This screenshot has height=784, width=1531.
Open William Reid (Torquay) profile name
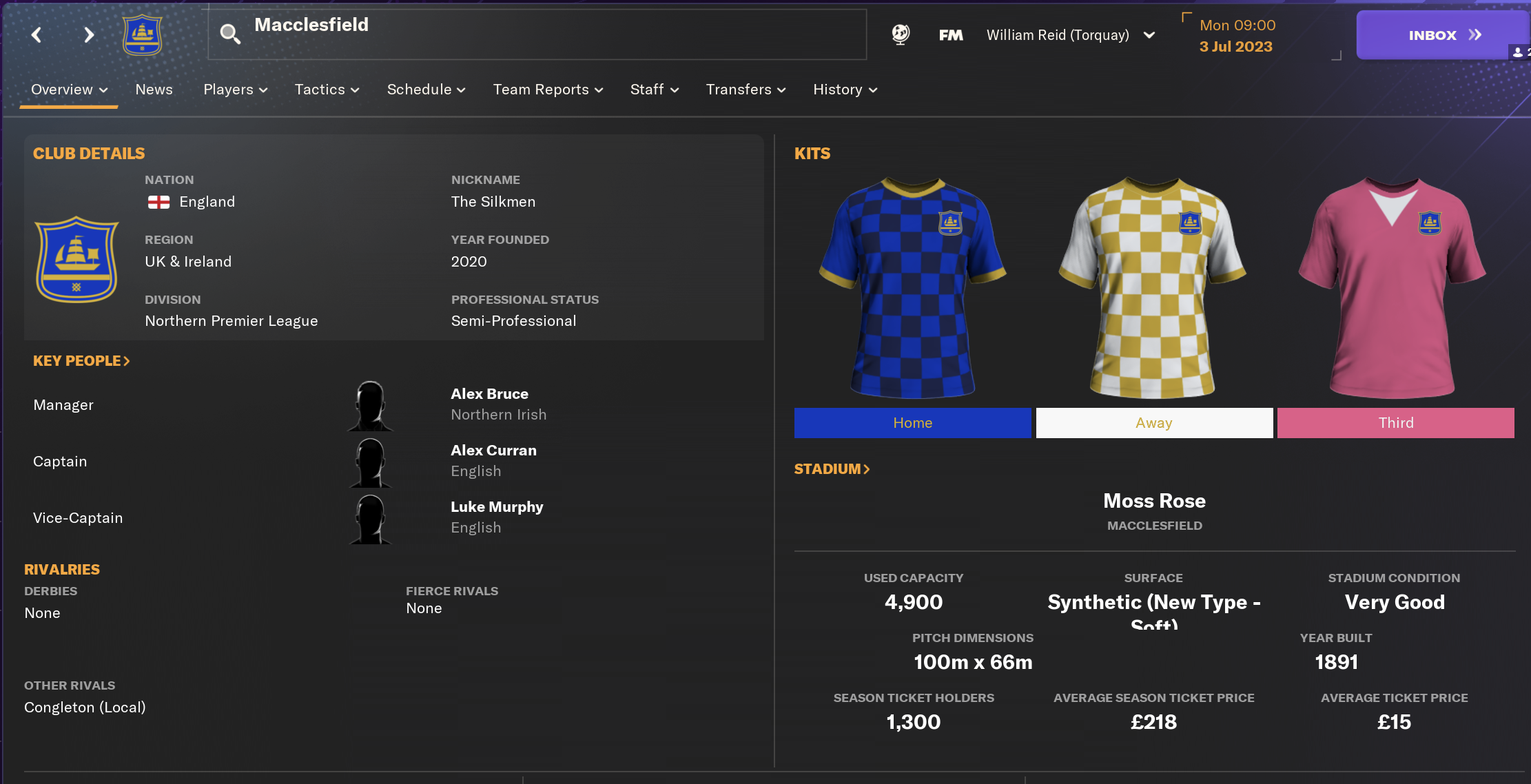(x=1058, y=35)
